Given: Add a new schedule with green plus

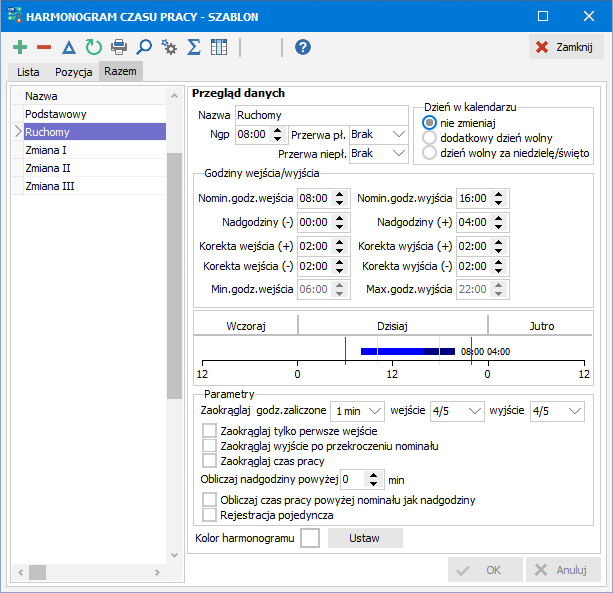Looking at the screenshot, I should click(20, 47).
